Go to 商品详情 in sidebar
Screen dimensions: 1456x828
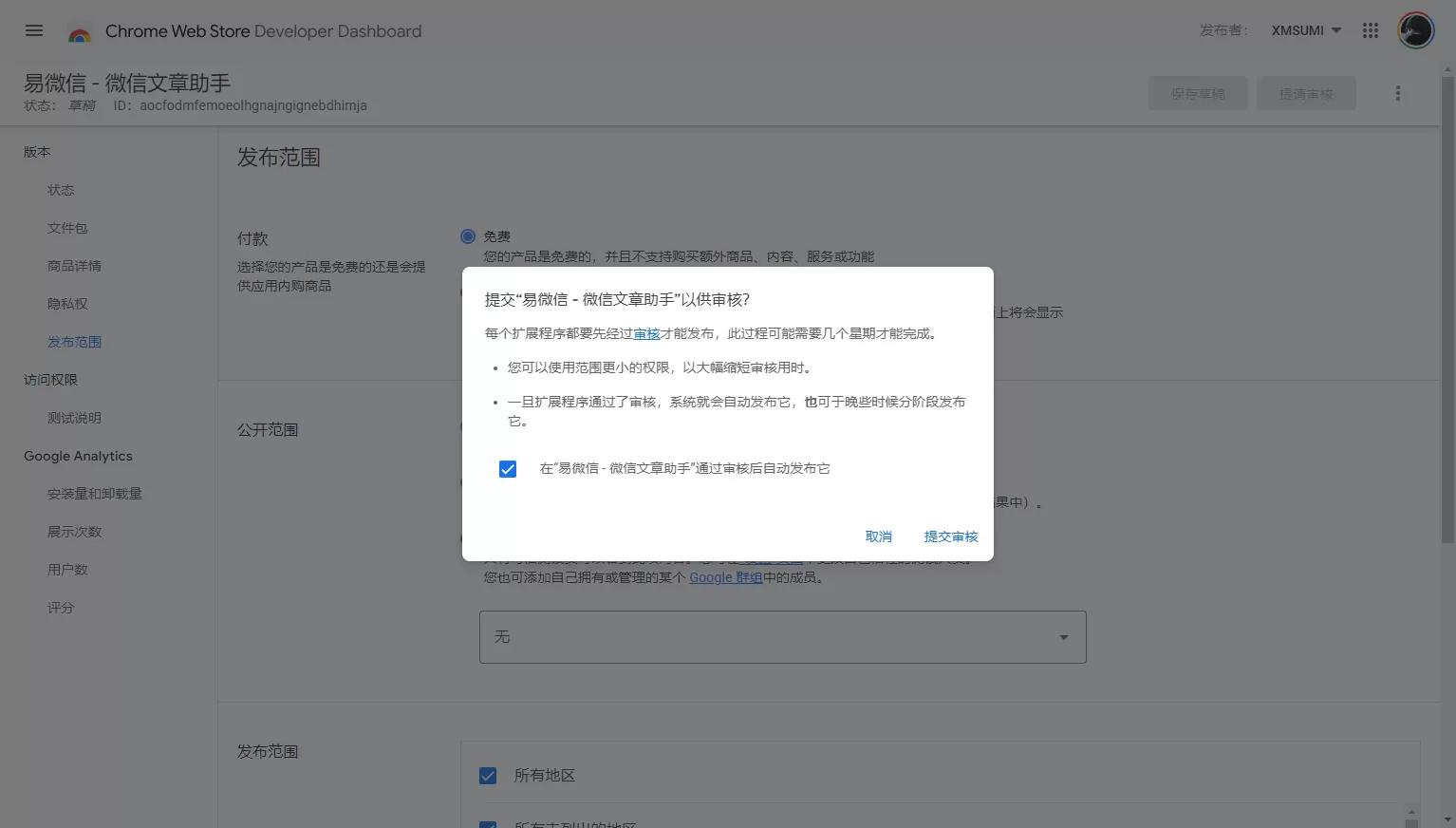[74, 266]
